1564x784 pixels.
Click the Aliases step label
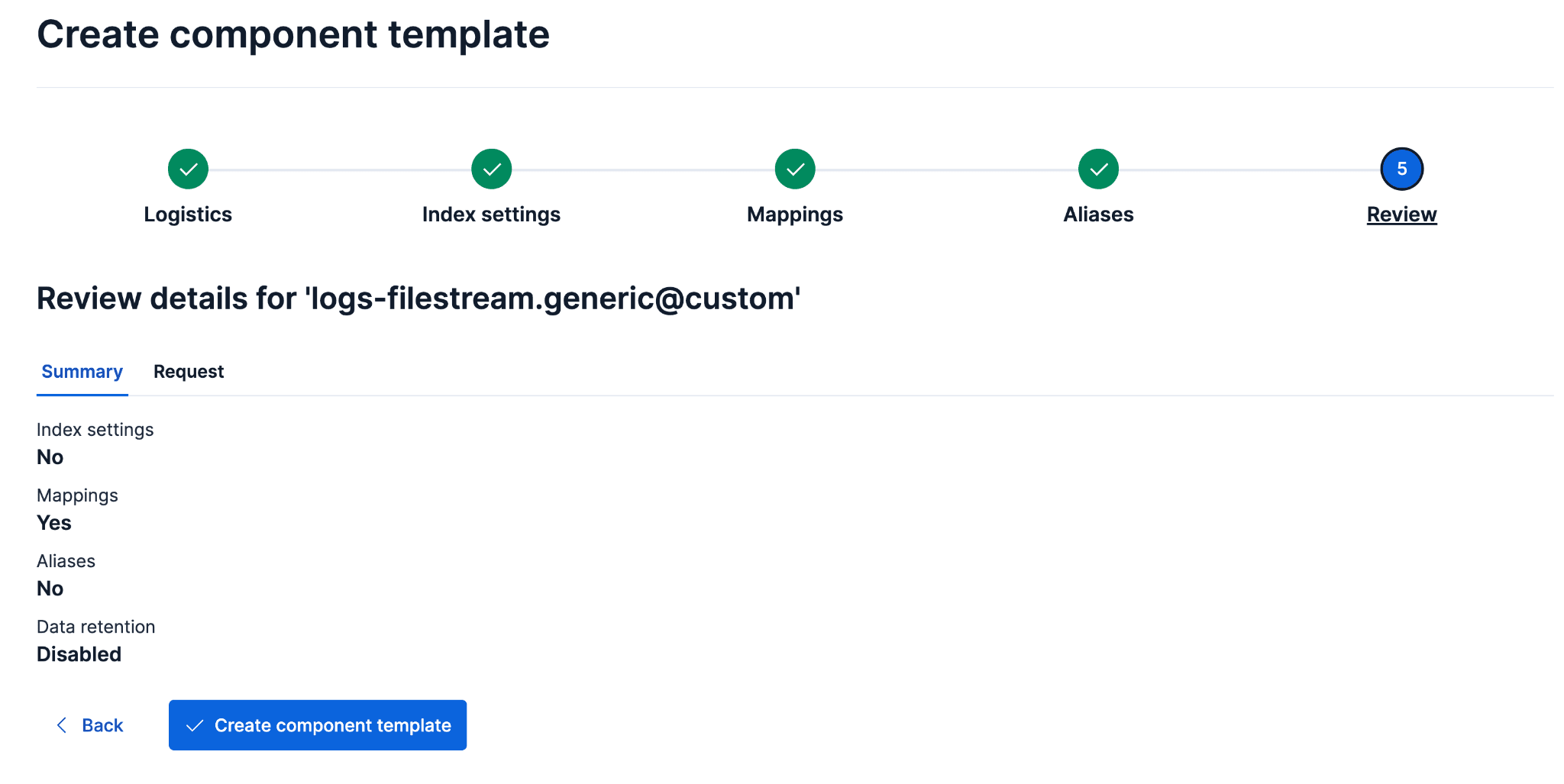(1098, 215)
